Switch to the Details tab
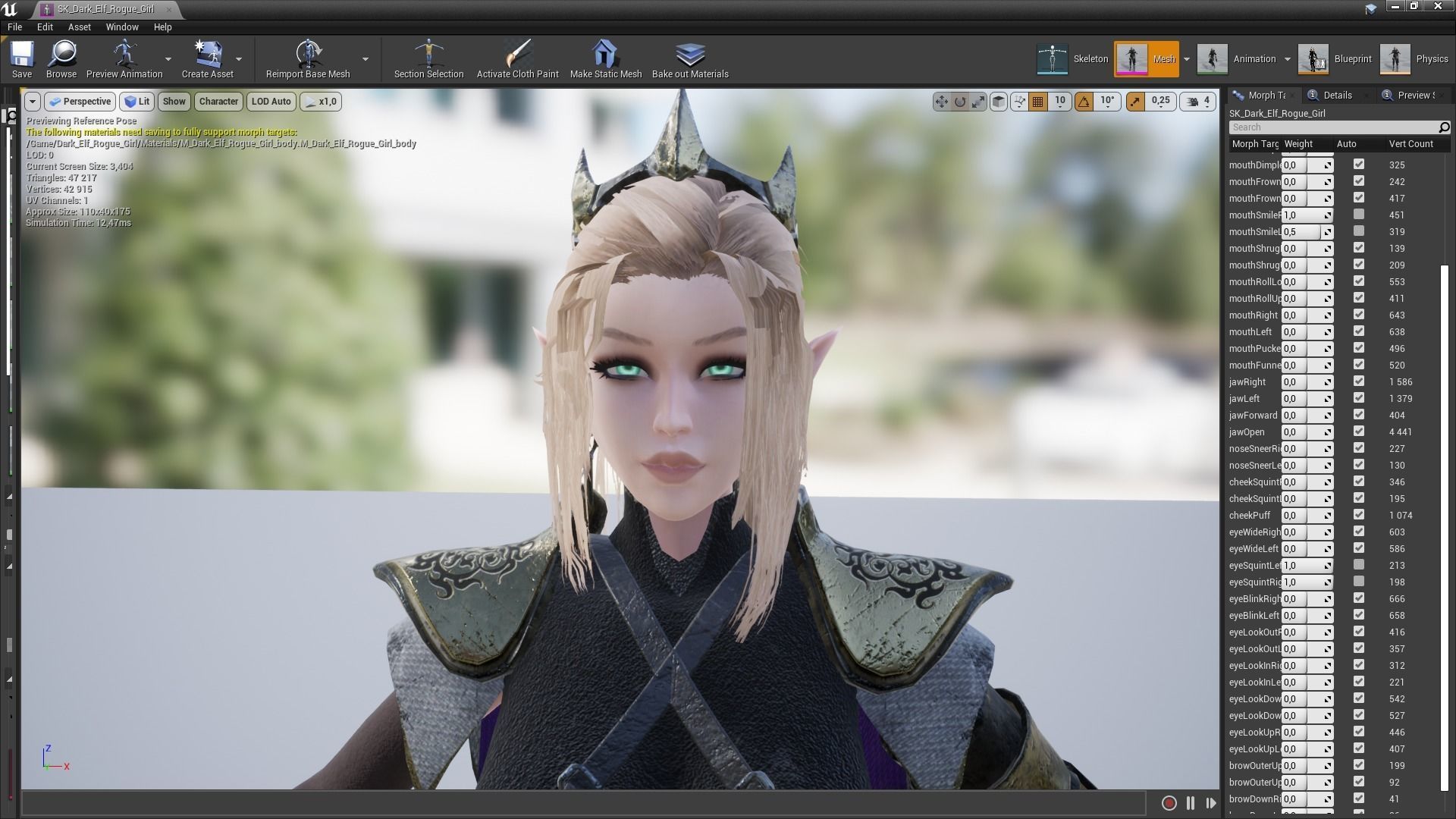 1337,96
